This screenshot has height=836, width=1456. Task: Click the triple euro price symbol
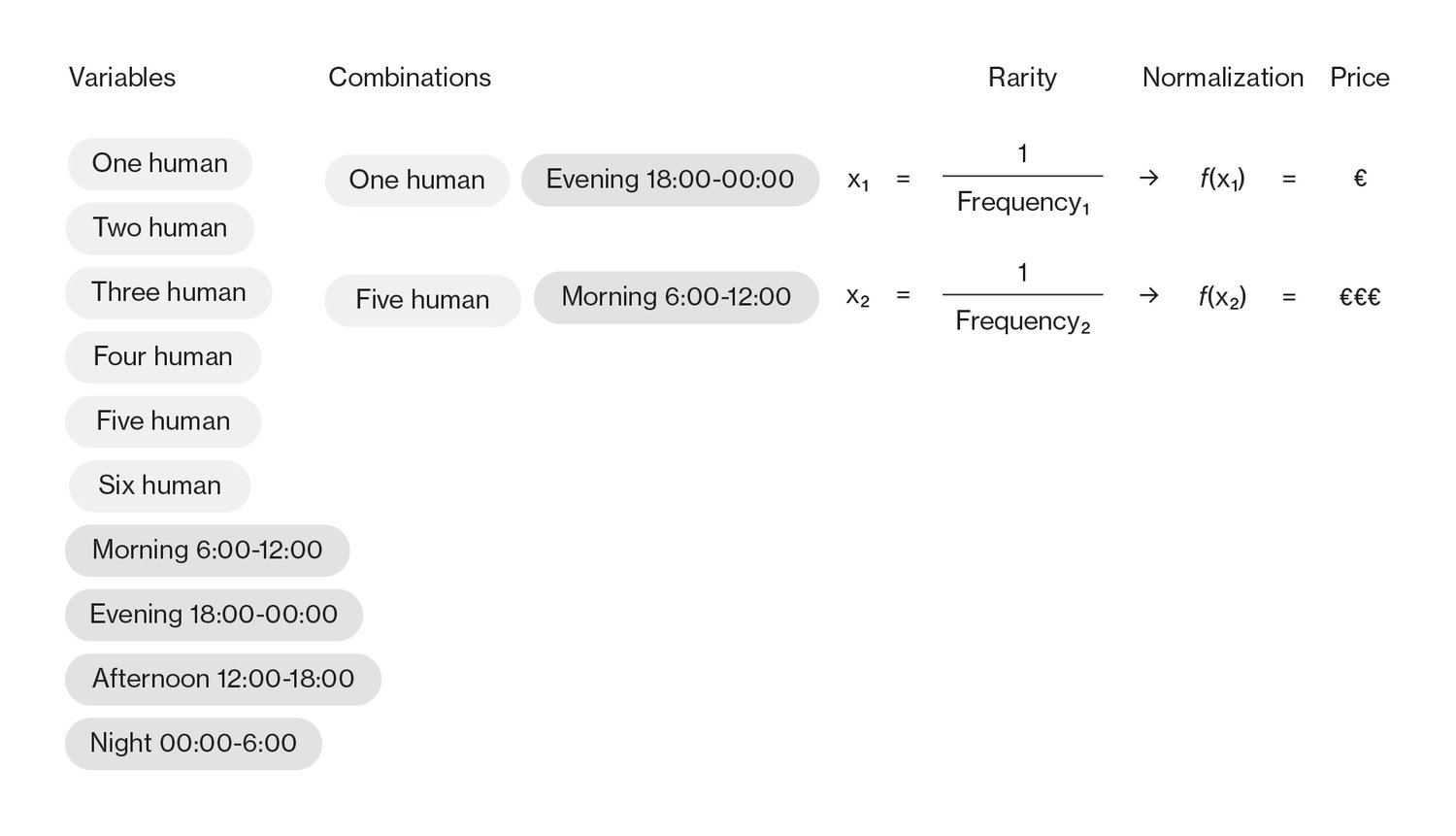pyautogui.click(x=1360, y=297)
